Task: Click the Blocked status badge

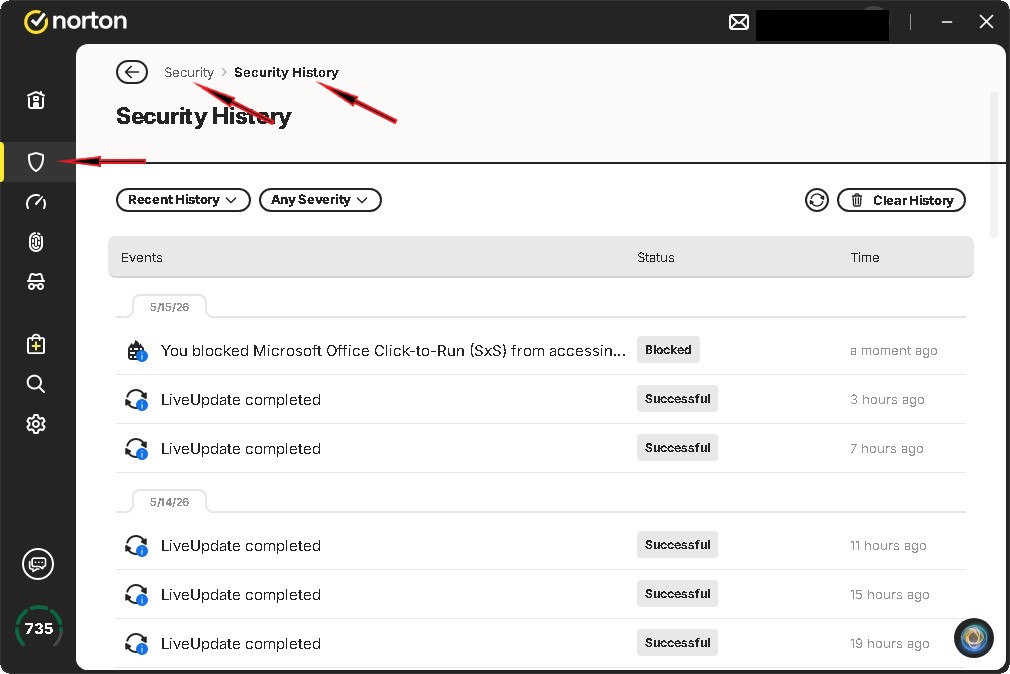Action: point(668,350)
